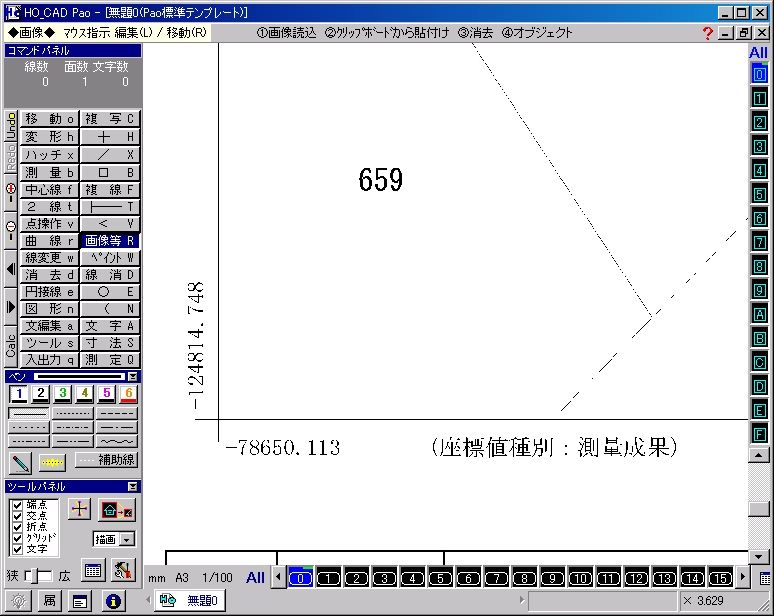
Task: Click the All button atop right layer bar
Action: [x=758, y=53]
